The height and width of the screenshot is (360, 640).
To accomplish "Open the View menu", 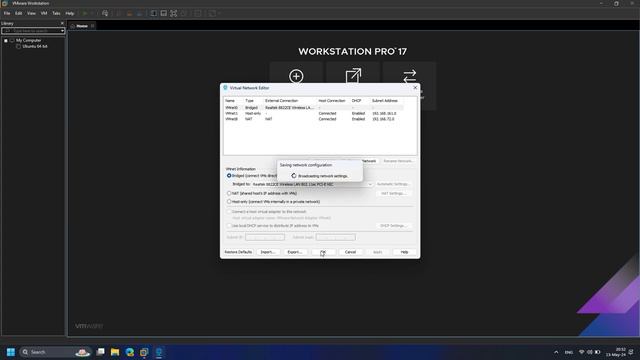I will point(31,13).
